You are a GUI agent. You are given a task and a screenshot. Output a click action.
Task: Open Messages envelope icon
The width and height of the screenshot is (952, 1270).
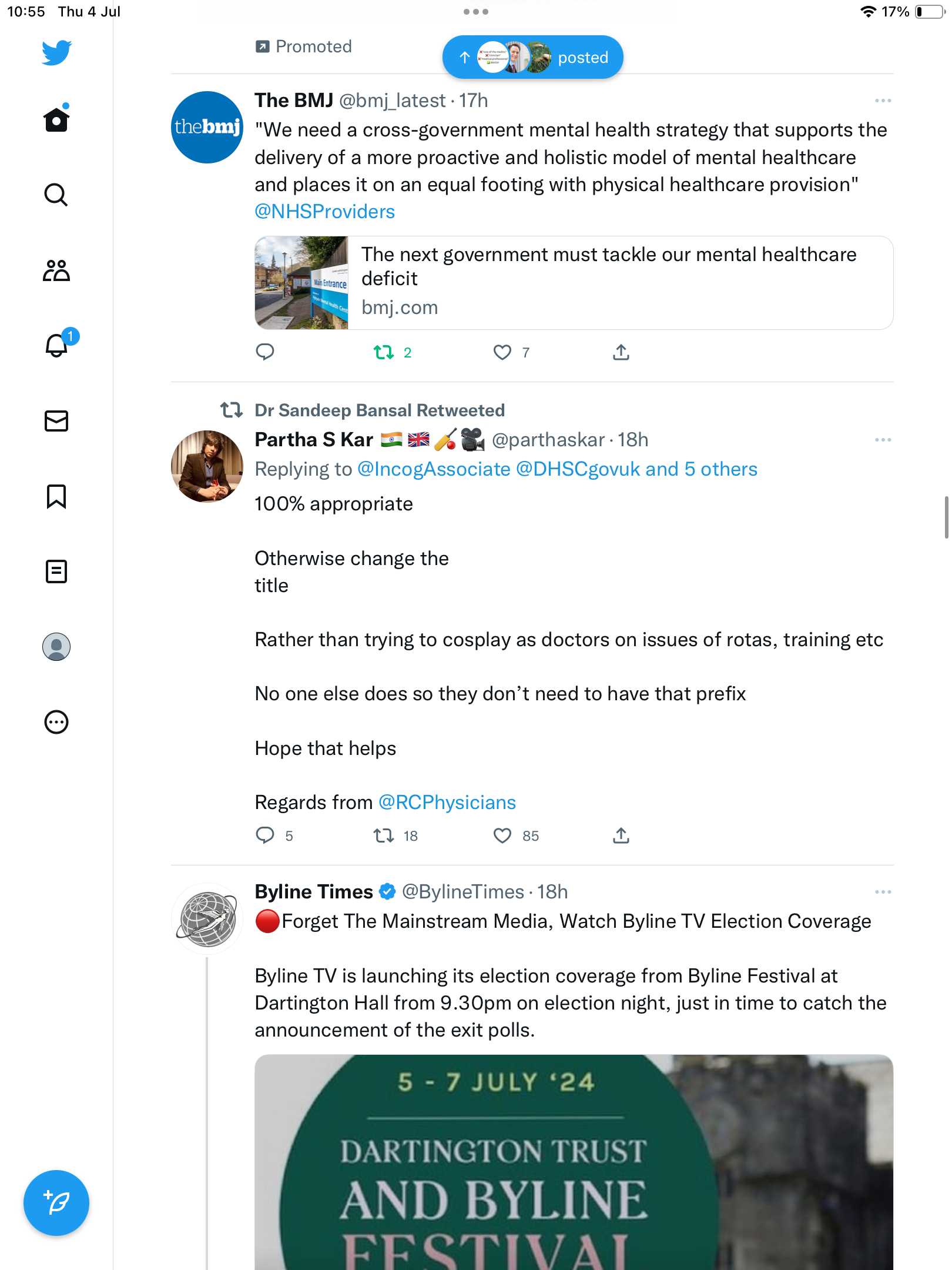pos(56,421)
